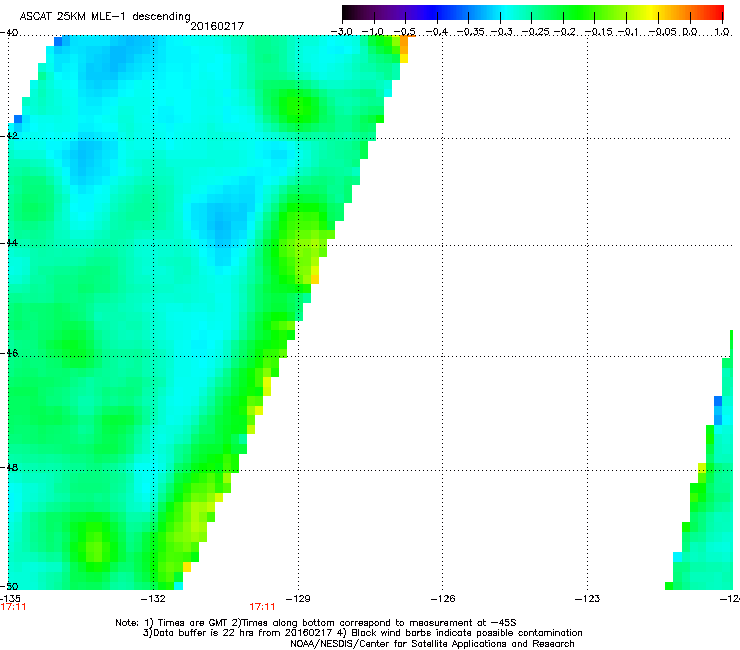Click the -126 longitude axis label
Image resolution: width=740 pixels, height=650 pixels.
click(x=443, y=599)
